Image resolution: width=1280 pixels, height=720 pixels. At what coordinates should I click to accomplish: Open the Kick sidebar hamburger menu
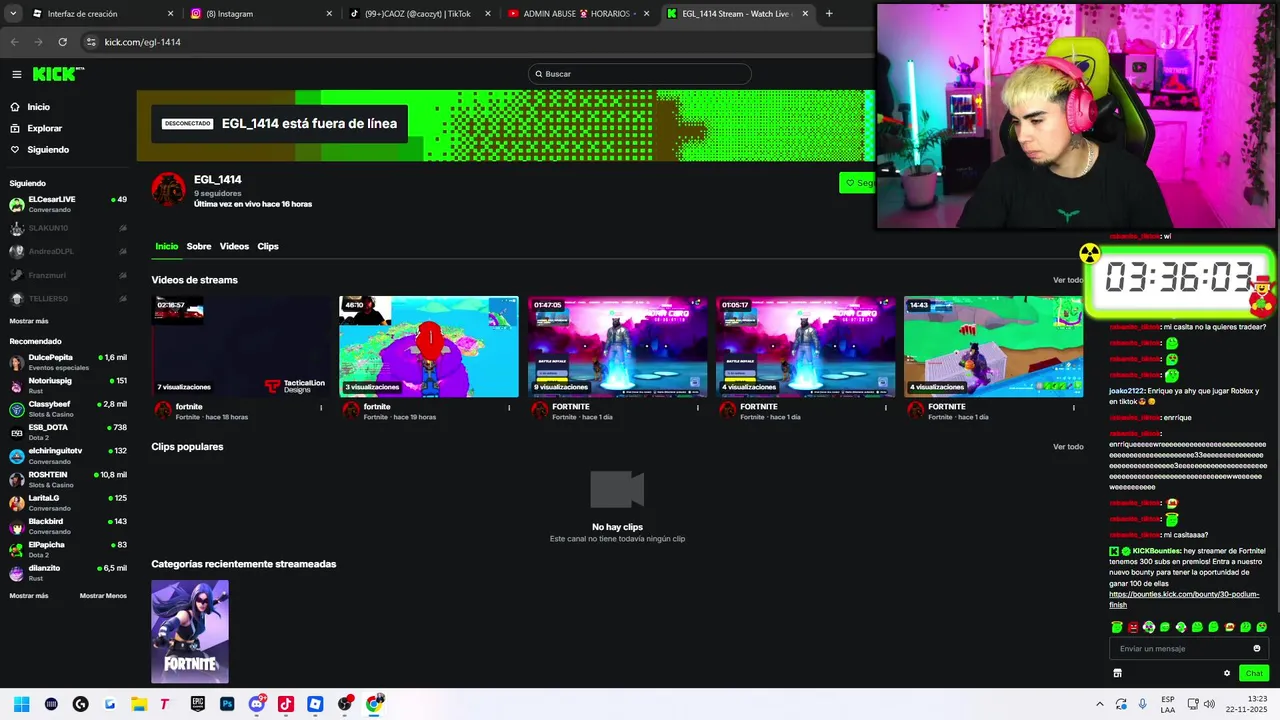coord(17,74)
